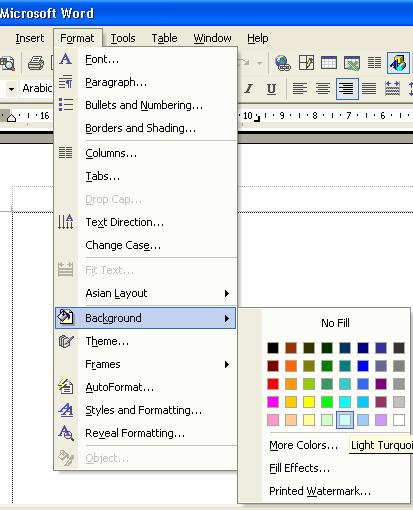Justify text alignment
The image size is (413, 510).
click(x=369, y=89)
